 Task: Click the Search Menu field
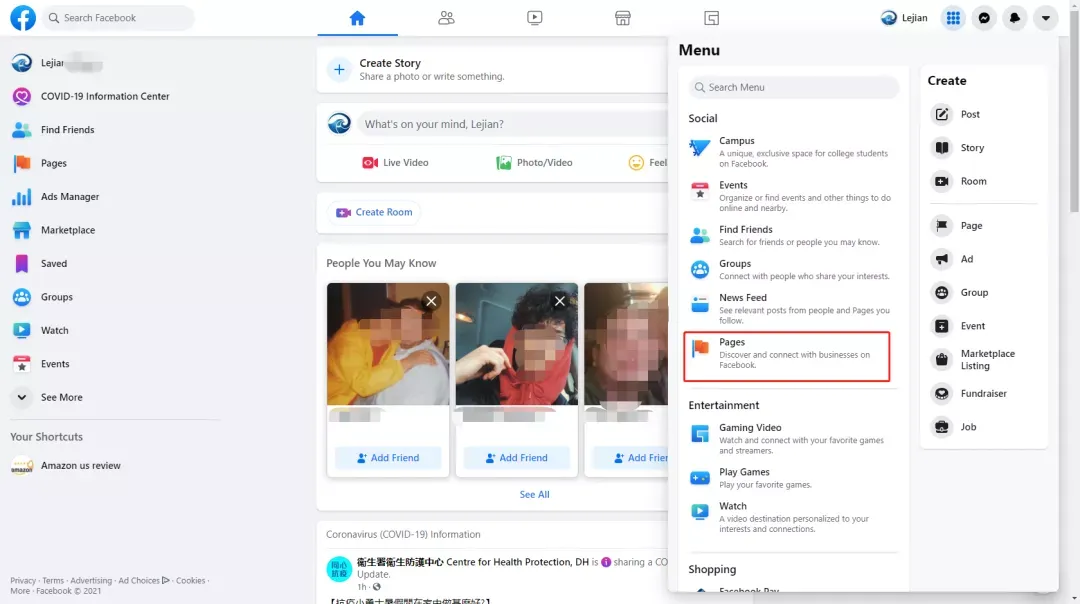tap(793, 87)
